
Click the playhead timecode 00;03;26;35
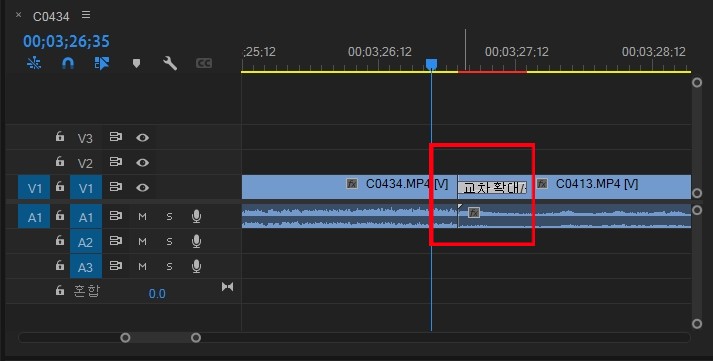tap(66, 41)
